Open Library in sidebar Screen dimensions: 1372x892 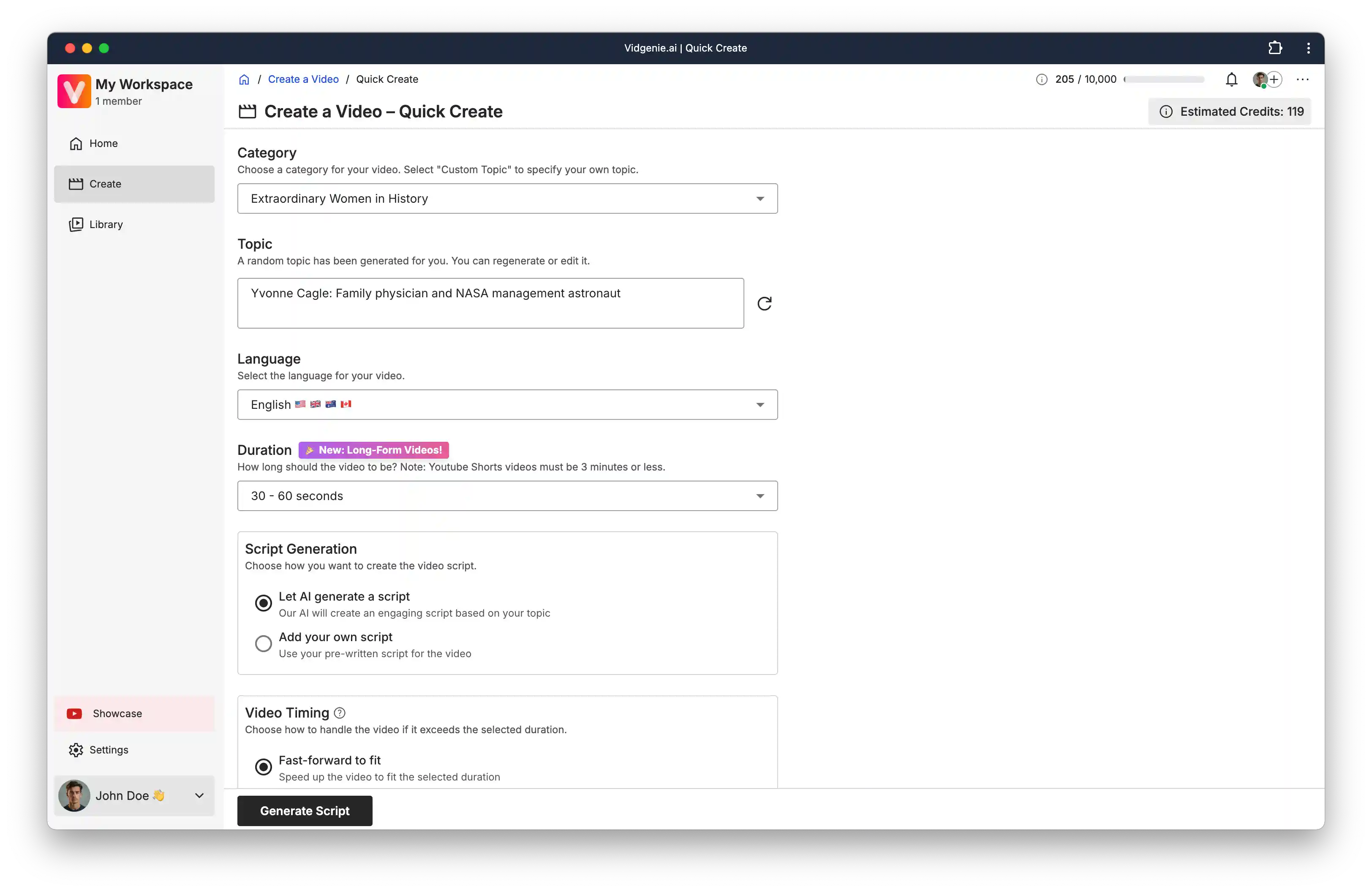[134, 224]
